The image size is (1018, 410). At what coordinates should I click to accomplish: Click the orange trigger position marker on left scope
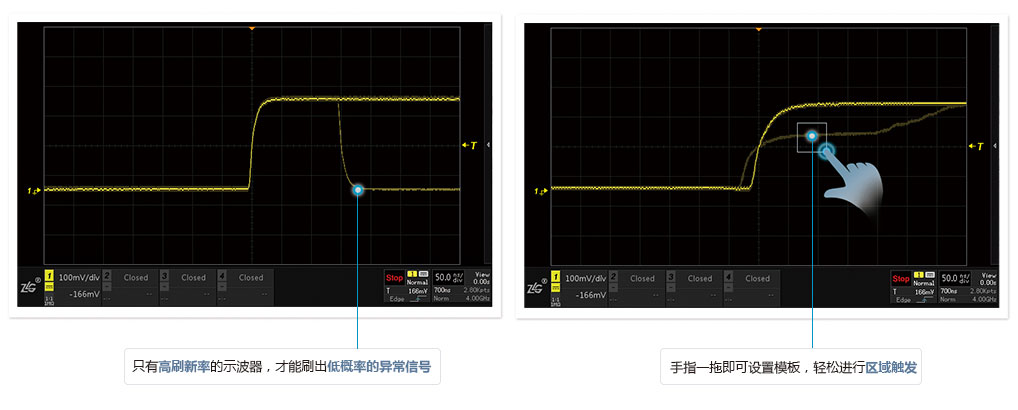(252, 28)
